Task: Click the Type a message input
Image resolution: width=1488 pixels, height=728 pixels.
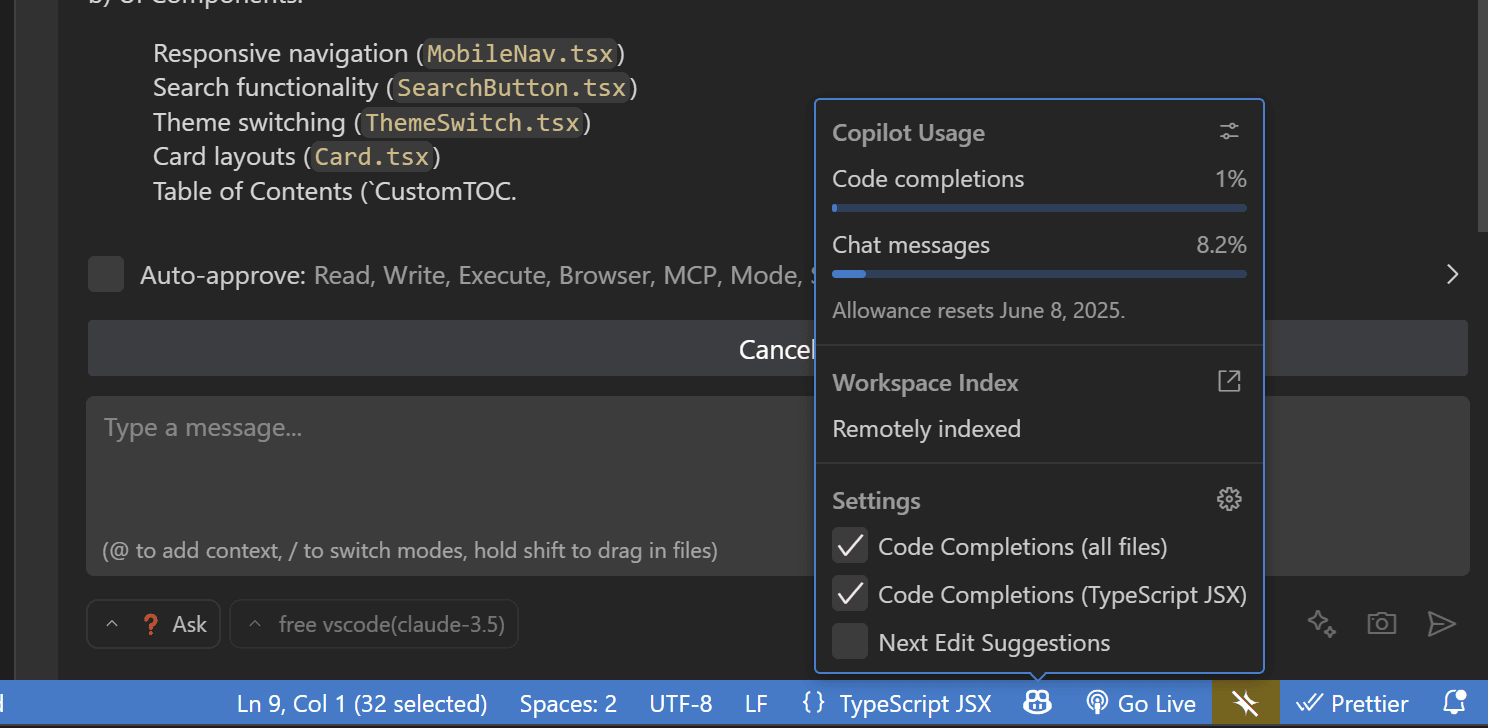Action: 777,486
